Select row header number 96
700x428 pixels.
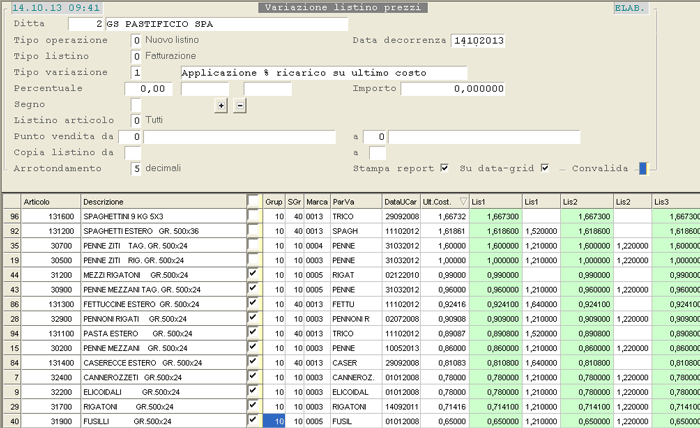pyautogui.click(x=12, y=216)
